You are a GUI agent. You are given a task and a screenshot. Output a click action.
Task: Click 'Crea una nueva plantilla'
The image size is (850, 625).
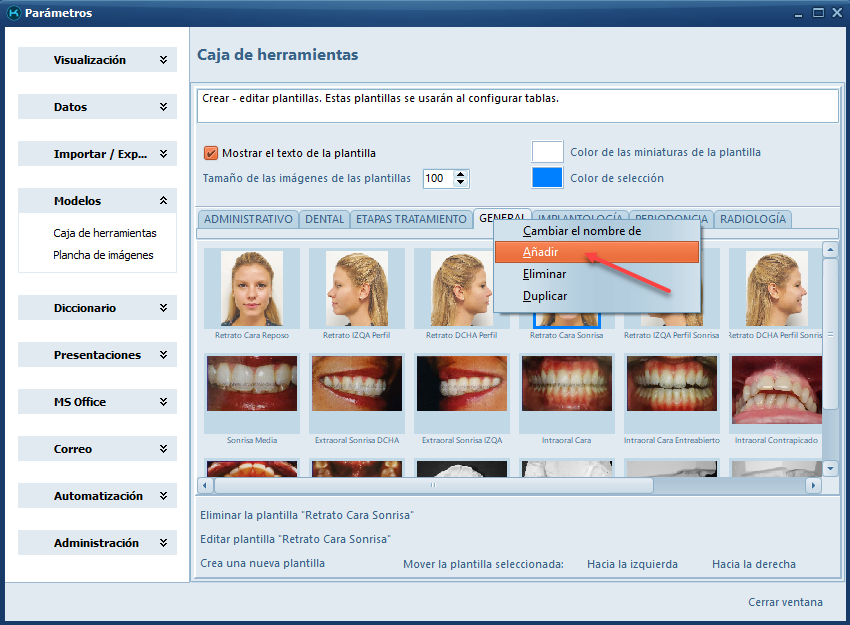coord(262,563)
